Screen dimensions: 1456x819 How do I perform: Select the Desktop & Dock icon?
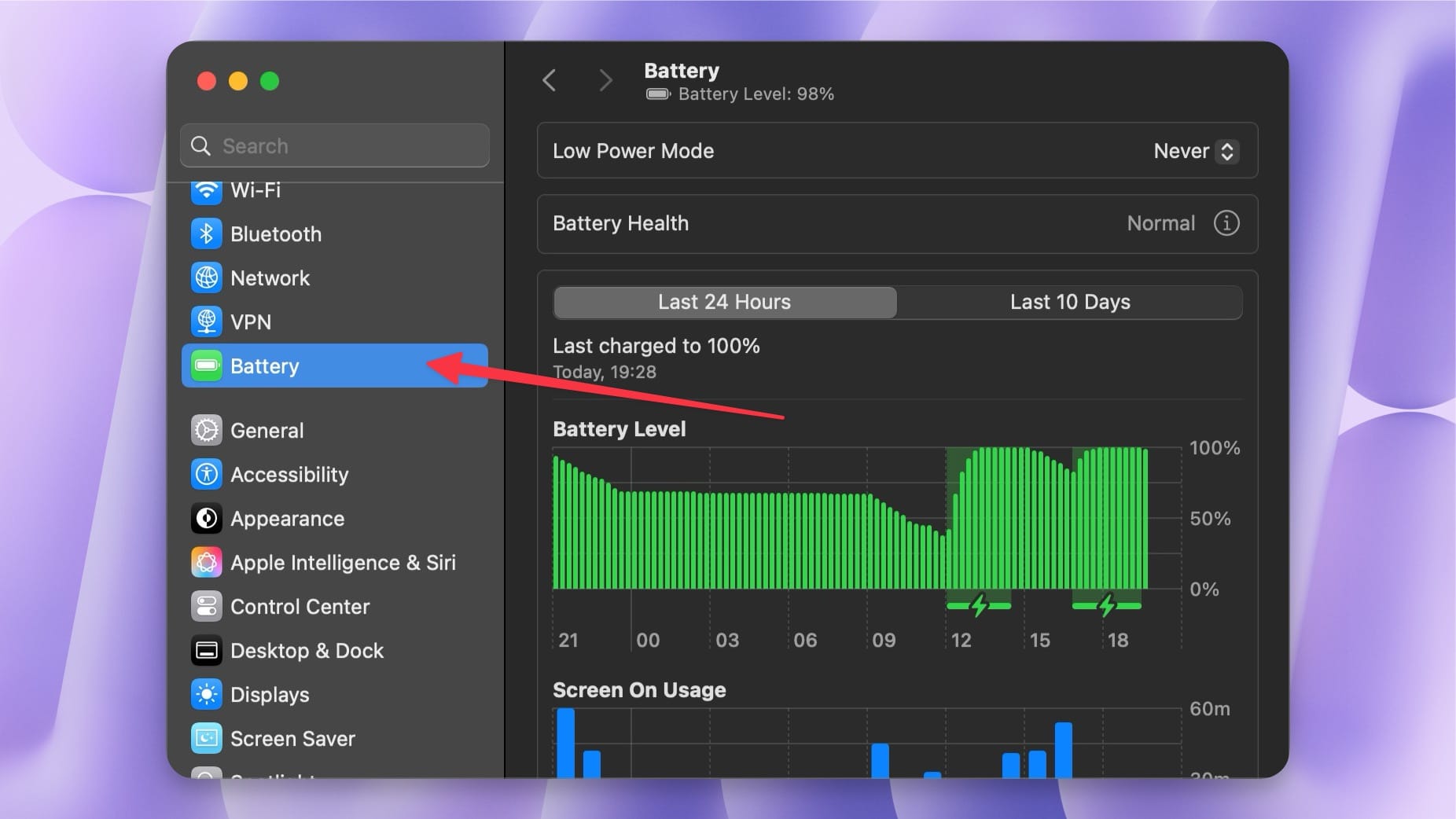pos(206,650)
